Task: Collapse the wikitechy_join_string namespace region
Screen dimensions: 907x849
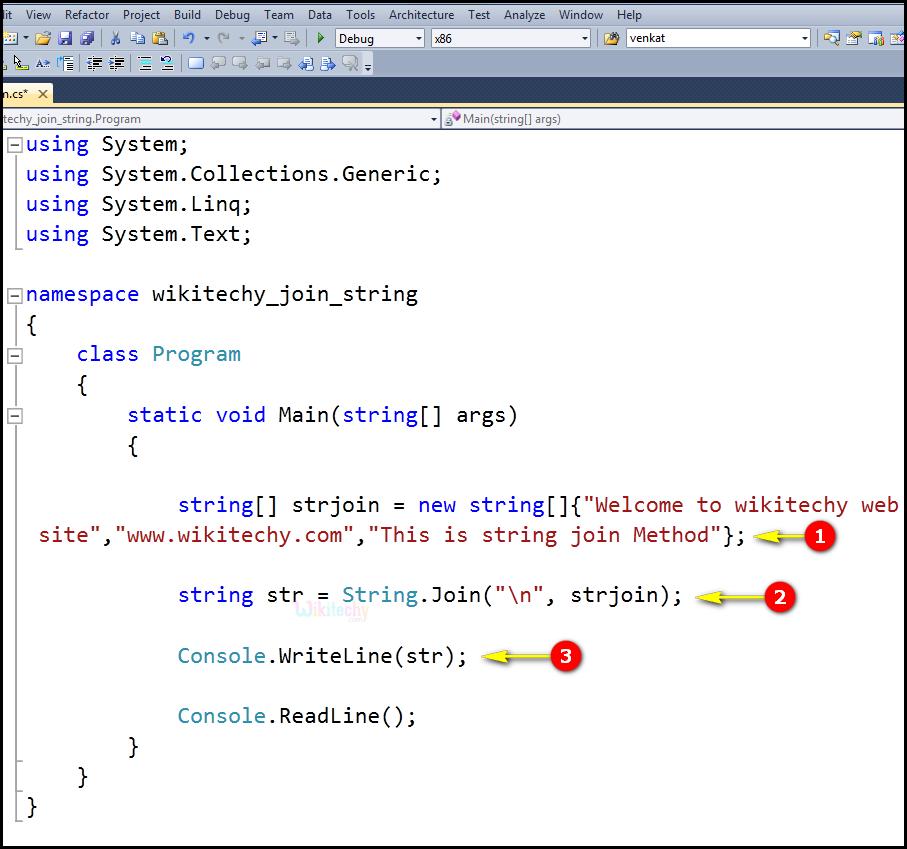Action: point(13,294)
